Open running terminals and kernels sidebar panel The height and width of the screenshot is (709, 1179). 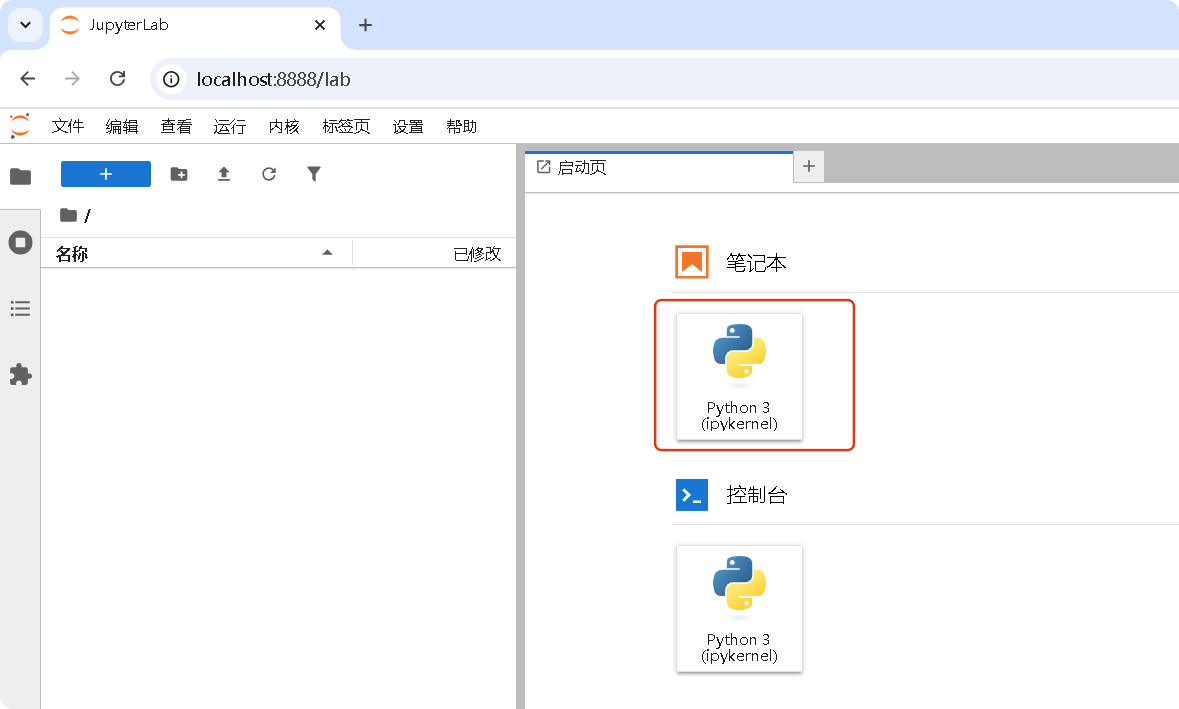coord(20,242)
